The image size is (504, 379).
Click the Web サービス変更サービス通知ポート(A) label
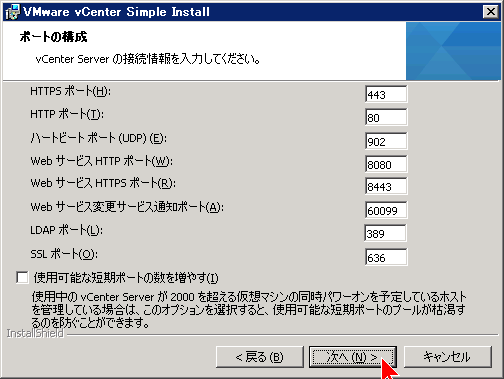point(127,207)
